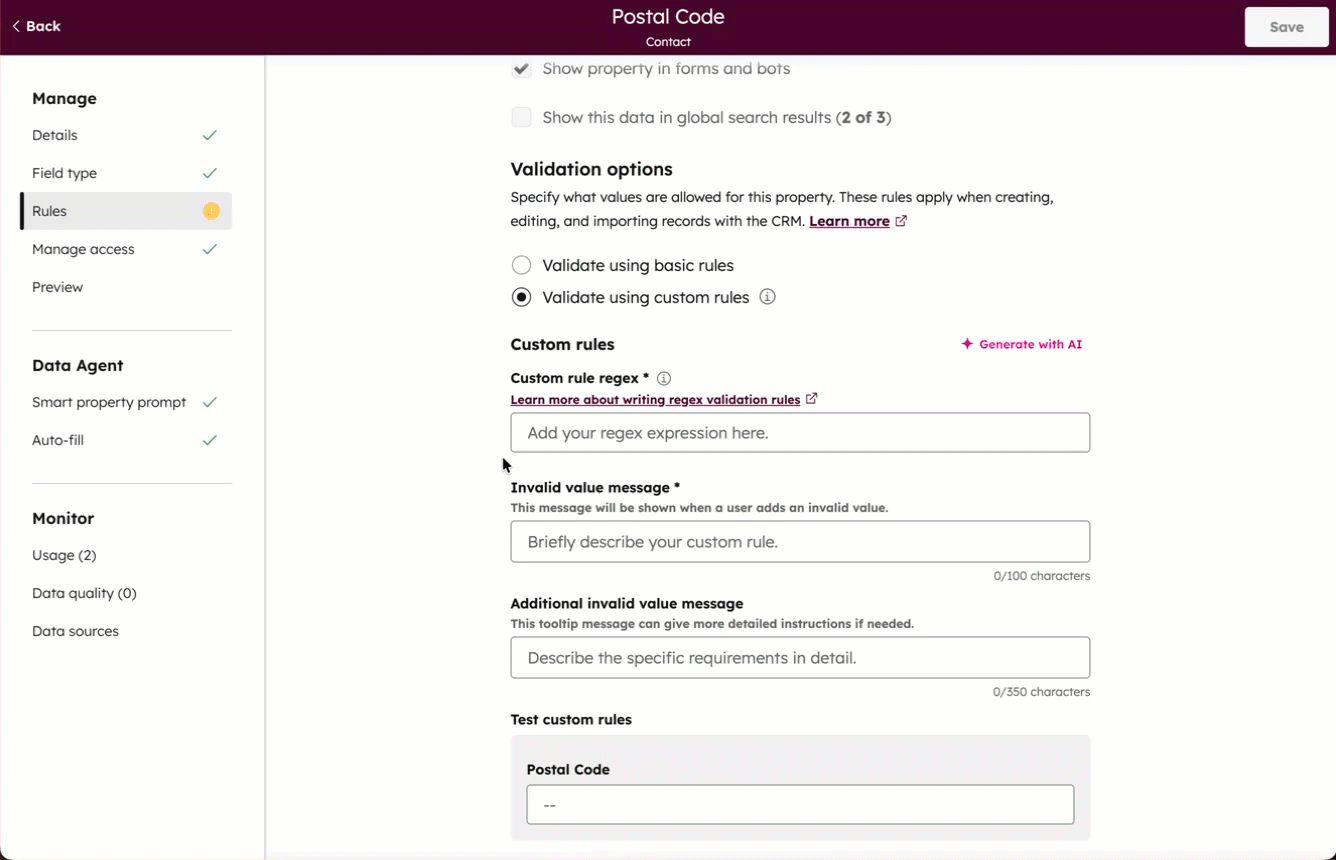
Task: Click the info icon beside Validate using custom rules
Action: coord(767,297)
